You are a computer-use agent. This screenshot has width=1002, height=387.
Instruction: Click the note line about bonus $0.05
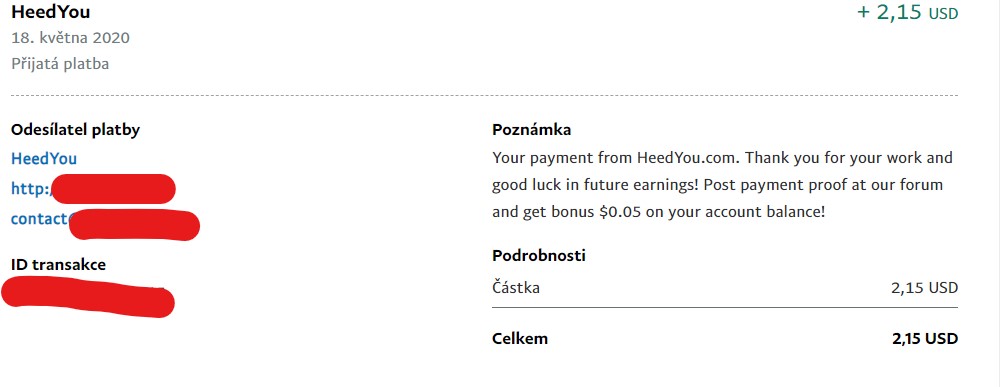(659, 212)
